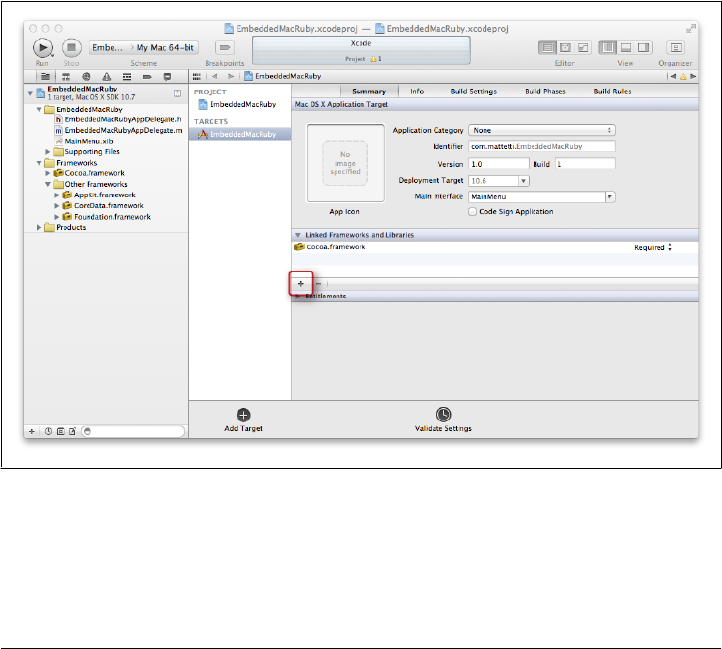Toggle the Breakpoints button
The image size is (722, 649).
225,47
